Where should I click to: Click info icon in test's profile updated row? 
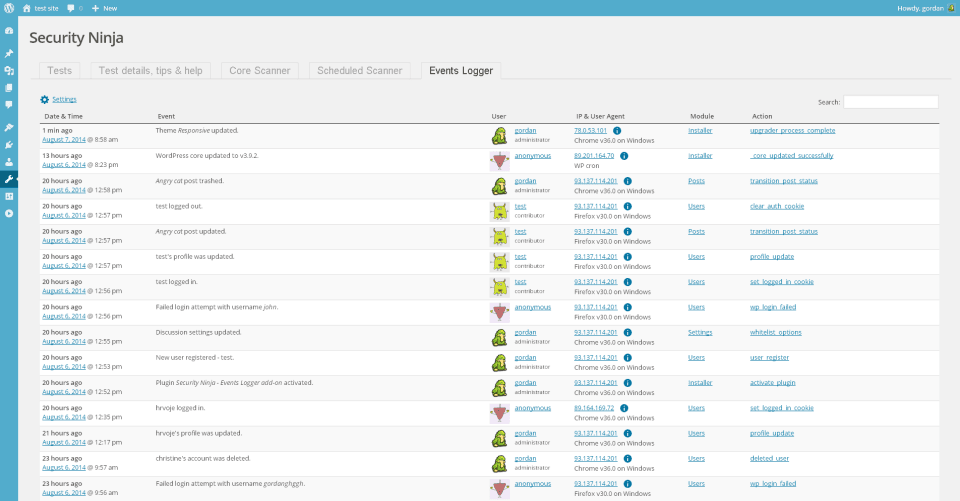[628, 257]
